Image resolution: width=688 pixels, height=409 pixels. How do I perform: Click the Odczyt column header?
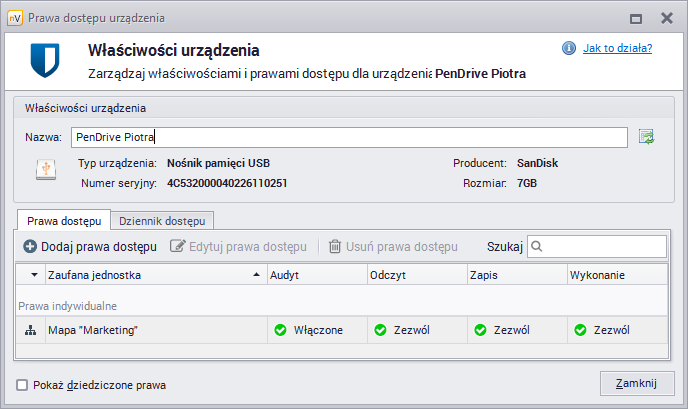(417, 275)
